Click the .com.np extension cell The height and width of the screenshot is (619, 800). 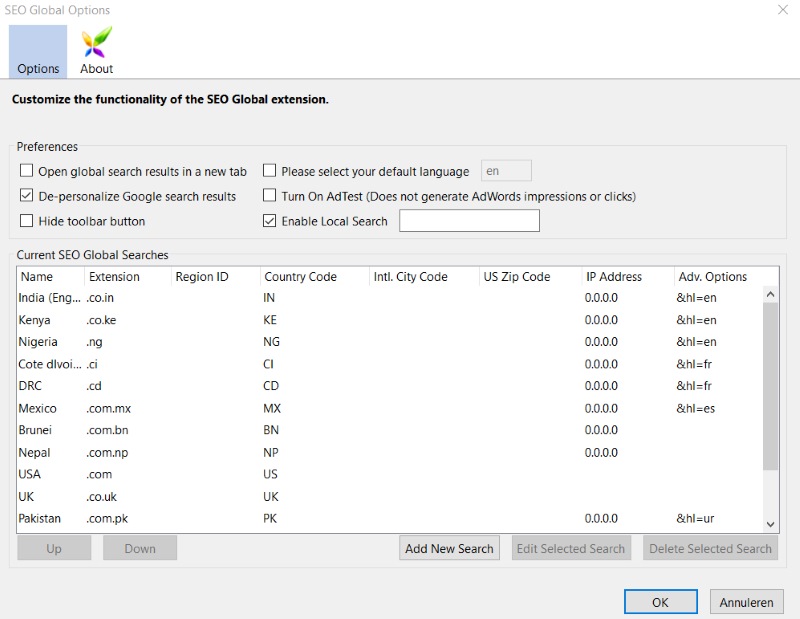pyautogui.click(x=107, y=453)
